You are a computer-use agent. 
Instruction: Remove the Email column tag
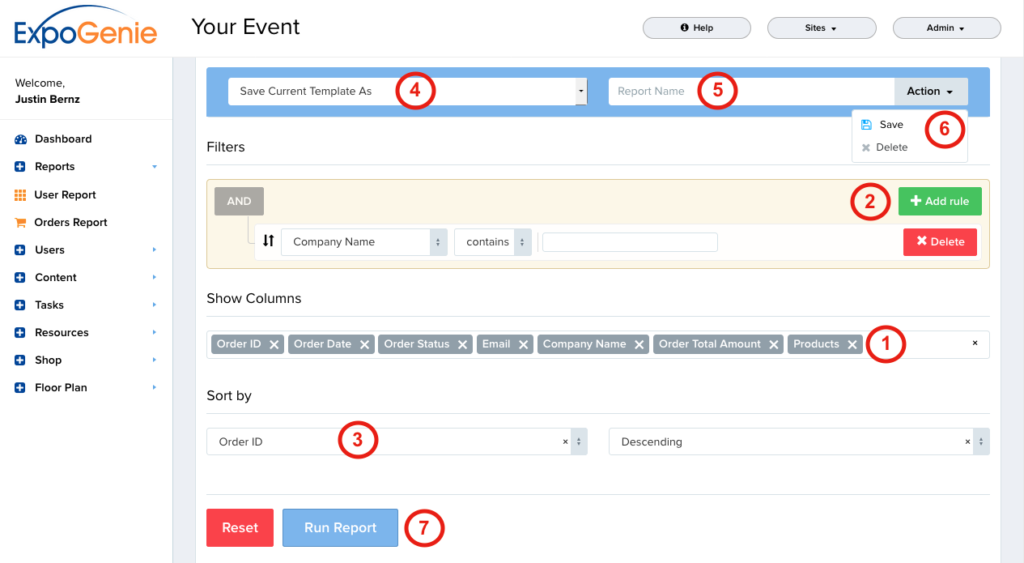point(524,344)
